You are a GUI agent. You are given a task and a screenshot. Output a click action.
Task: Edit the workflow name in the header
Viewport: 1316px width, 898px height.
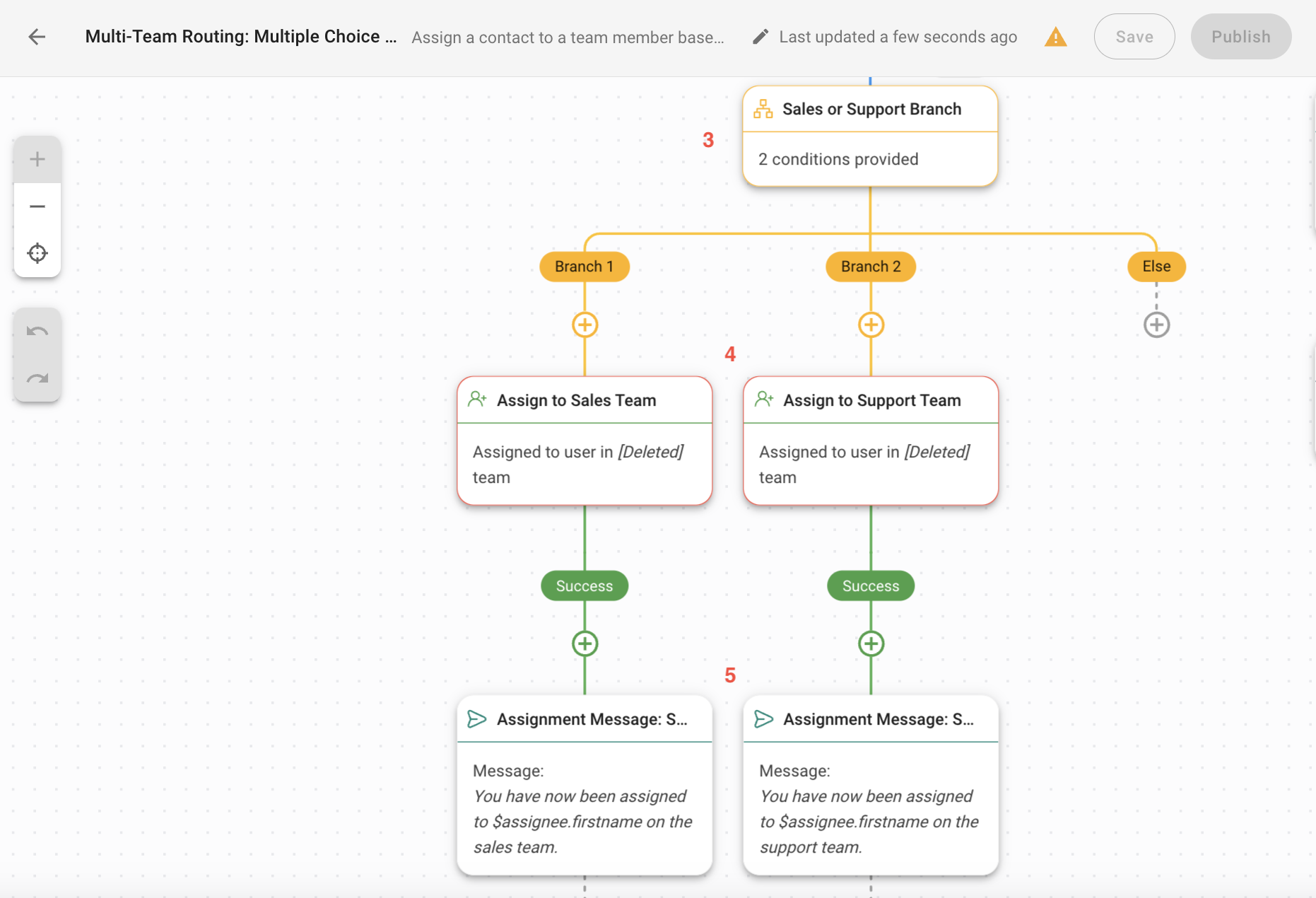point(240,37)
